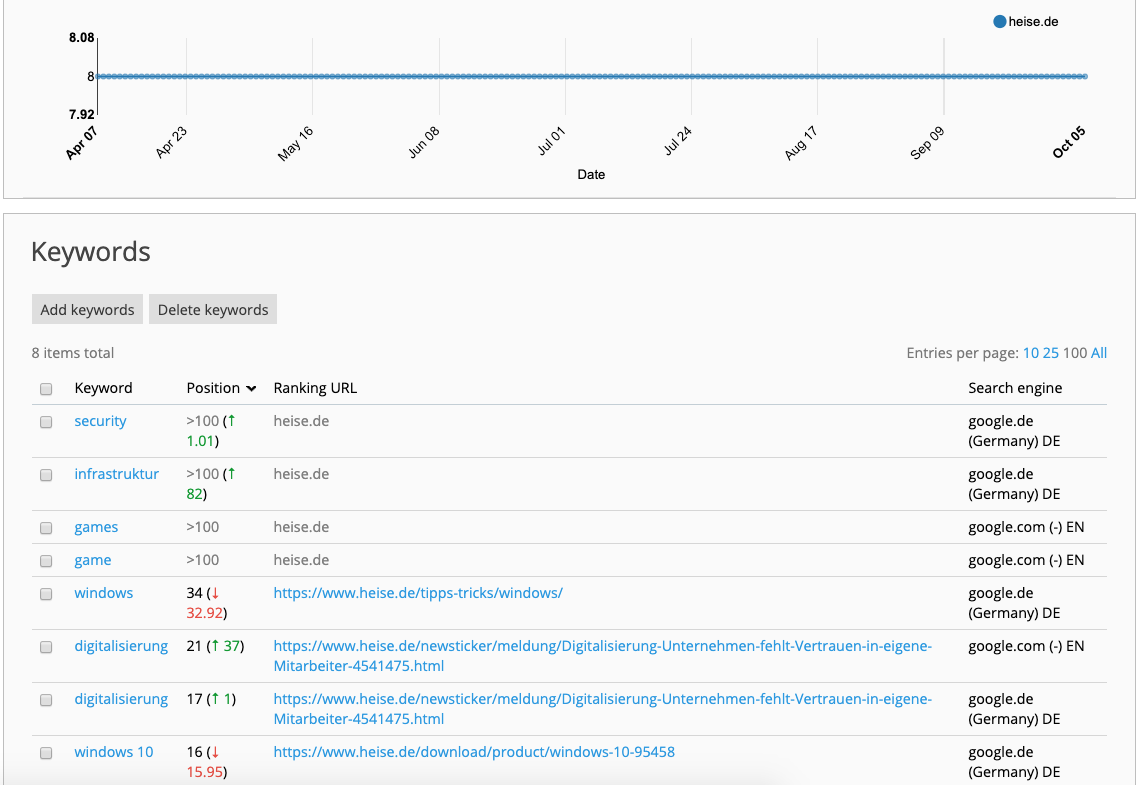Open digitalisierung keyword for google.de Germany
Screen dimensions: 1138x785
point(121,699)
